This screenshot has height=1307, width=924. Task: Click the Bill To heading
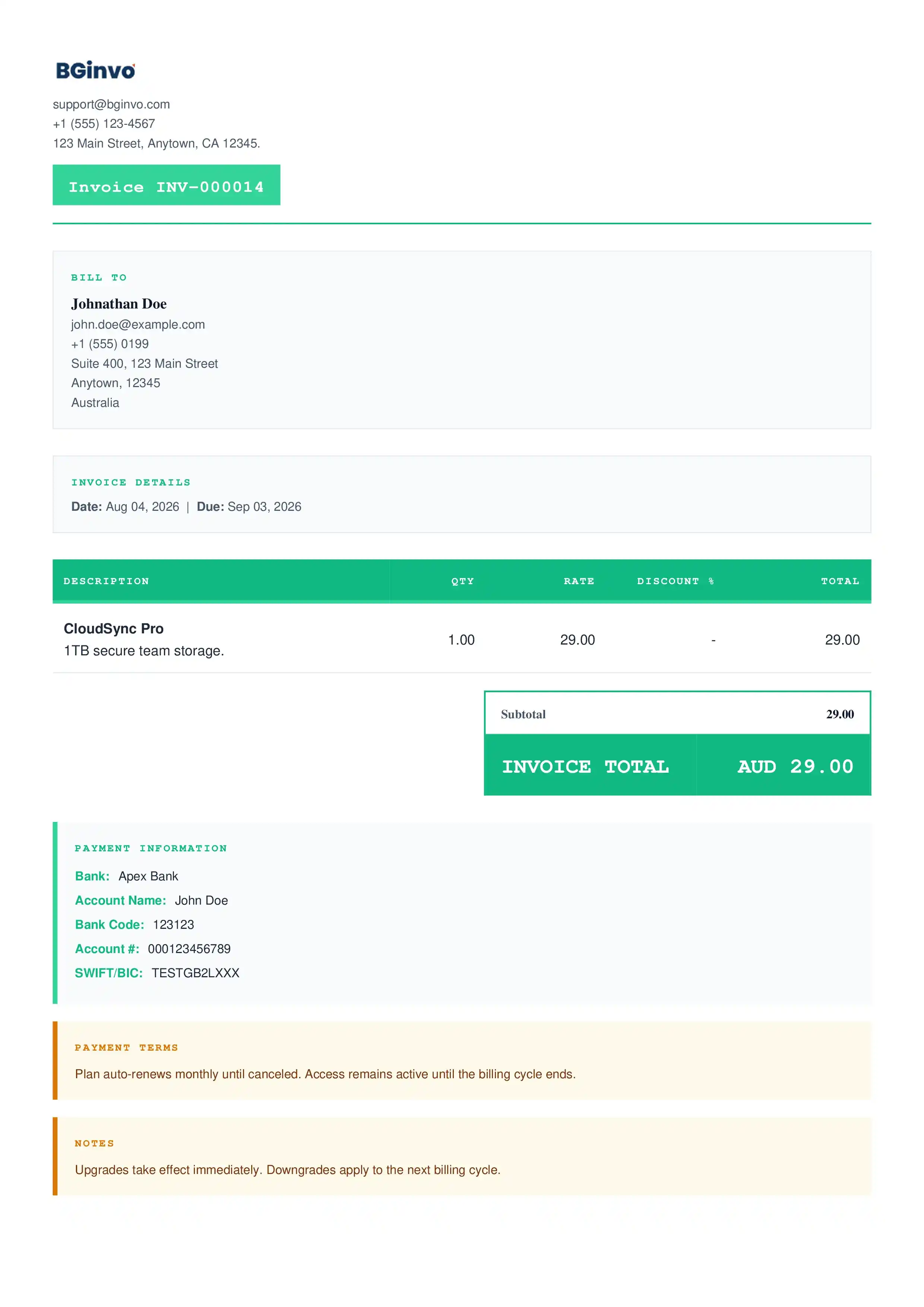(x=98, y=277)
